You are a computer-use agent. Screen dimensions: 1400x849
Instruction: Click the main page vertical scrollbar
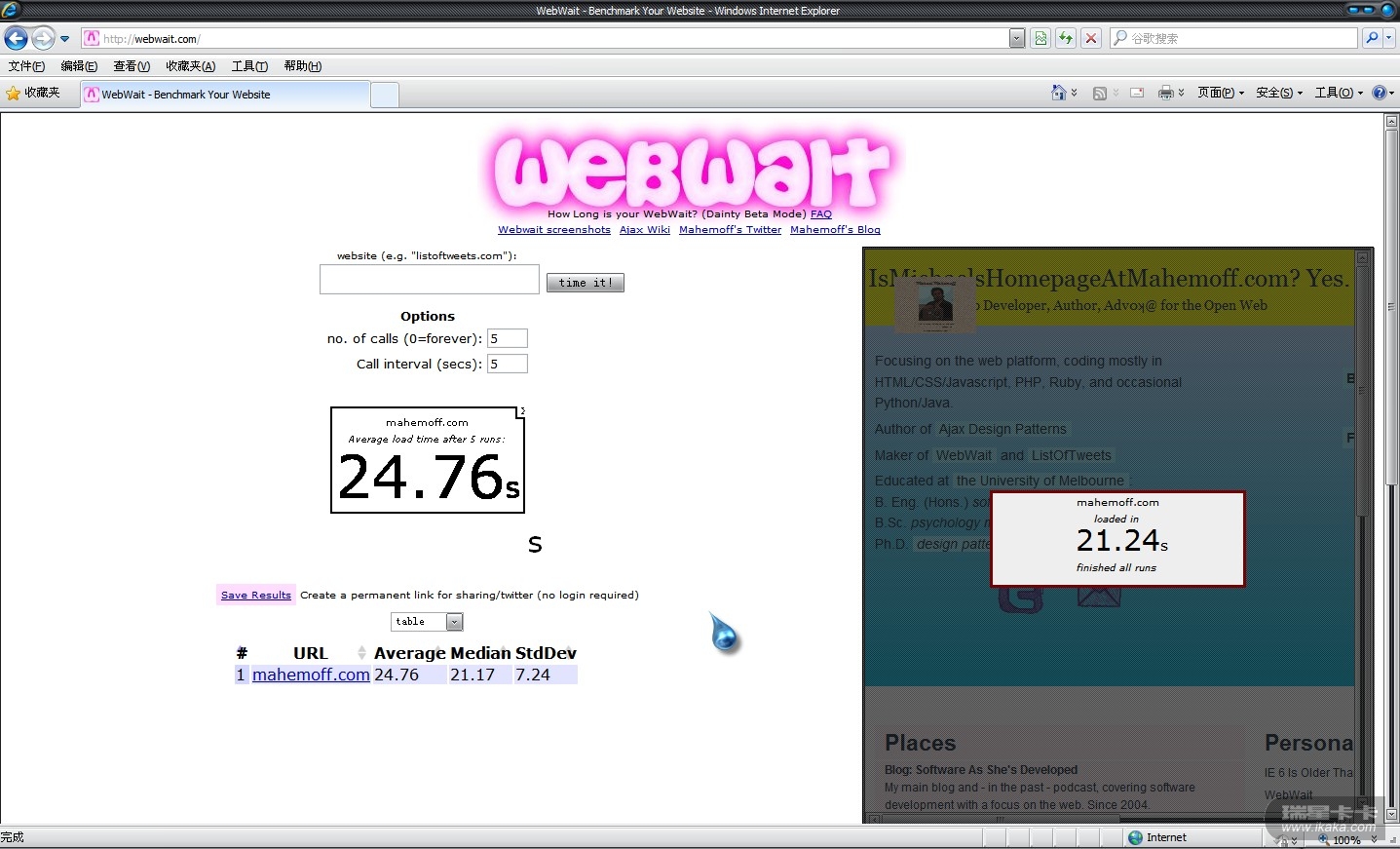click(1391, 468)
